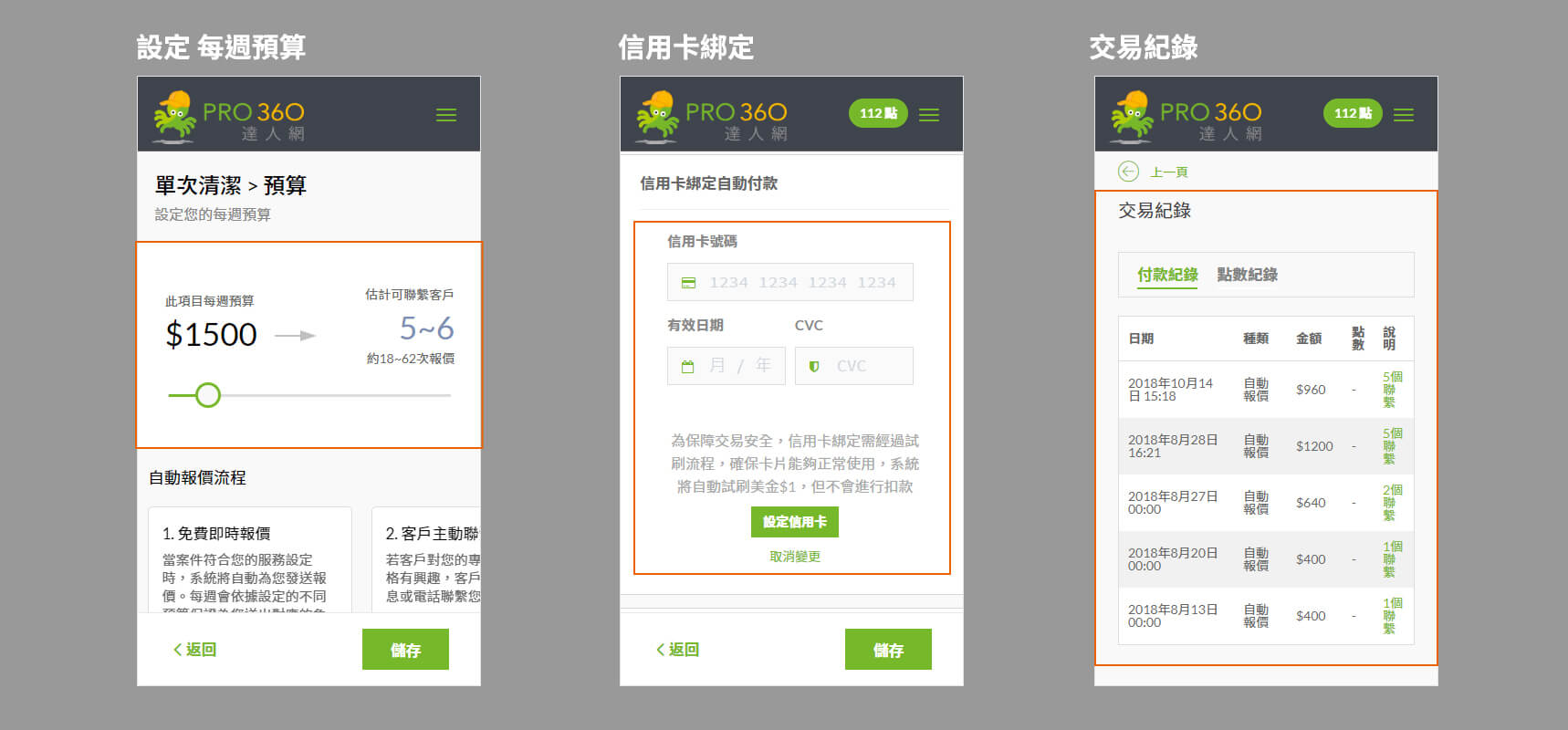
Task: Open hamburger menu on weekly budget screen
Action: pyautogui.click(x=446, y=115)
